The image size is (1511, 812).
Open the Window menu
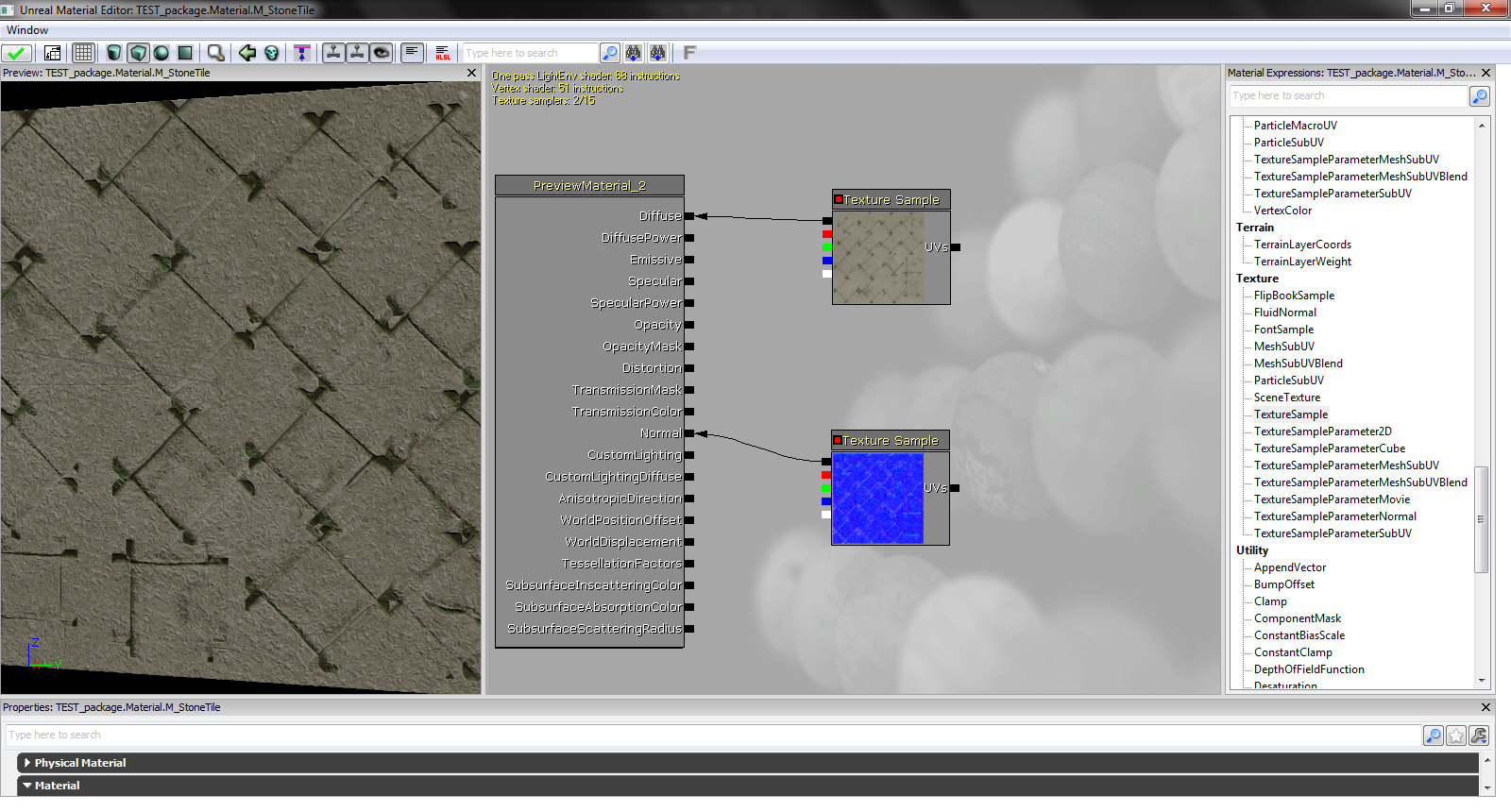(26, 30)
